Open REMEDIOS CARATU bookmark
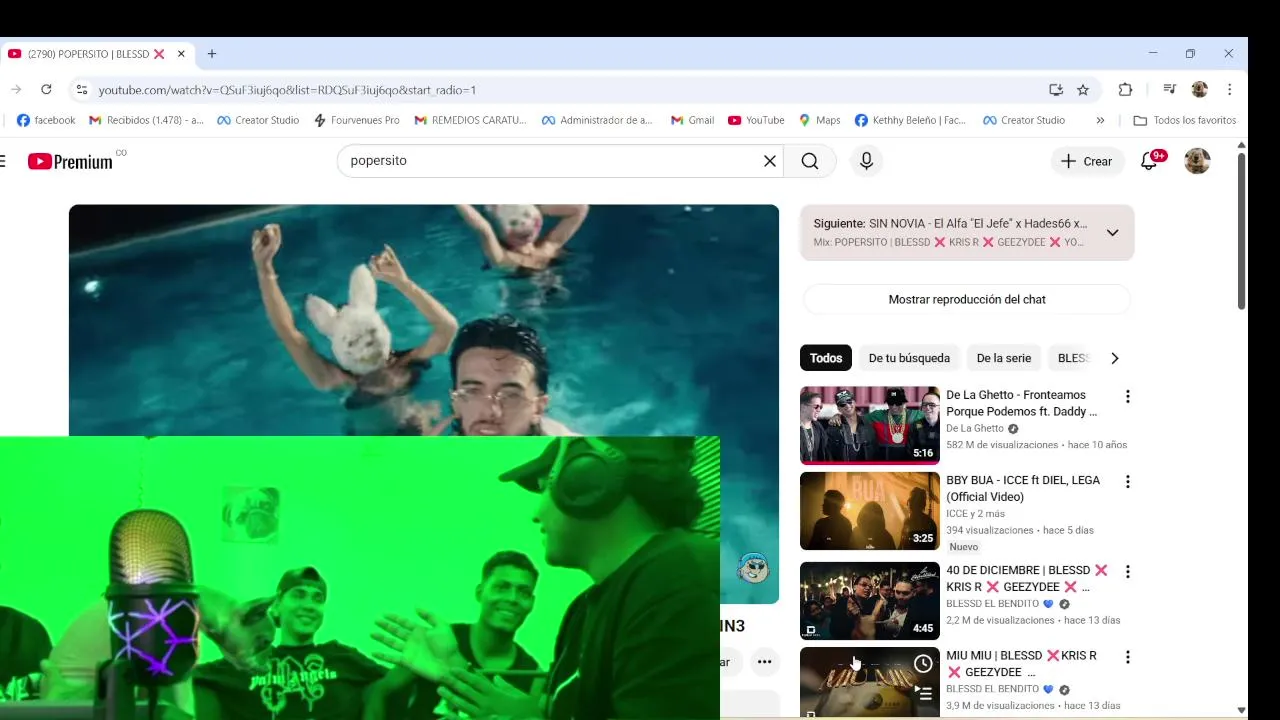 (x=470, y=120)
